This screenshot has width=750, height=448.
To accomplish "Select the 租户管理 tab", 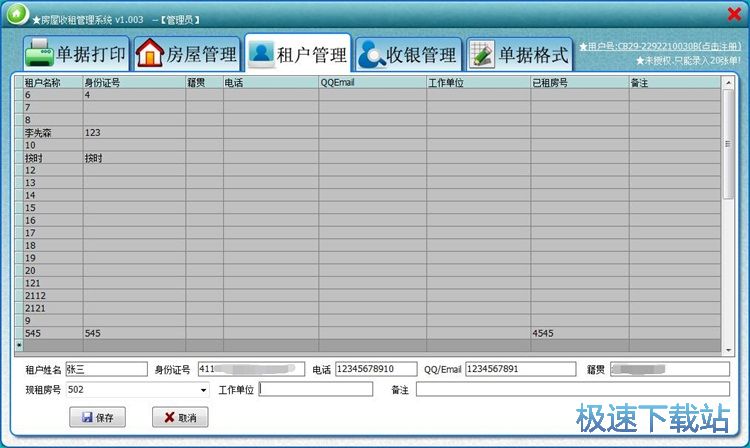I will click(298, 54).
